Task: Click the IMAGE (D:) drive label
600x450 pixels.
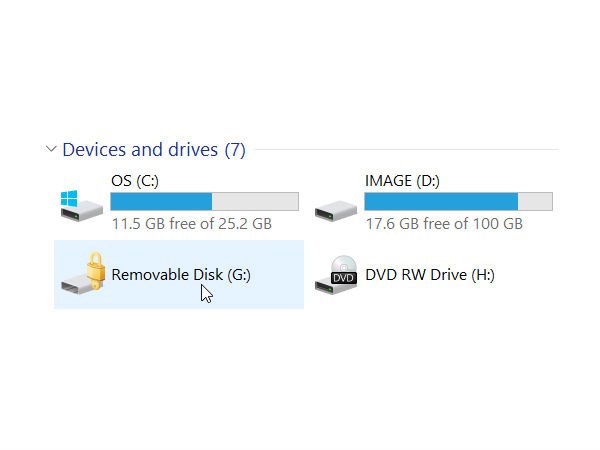Action: pyautogui.click(x=402, y=181)
